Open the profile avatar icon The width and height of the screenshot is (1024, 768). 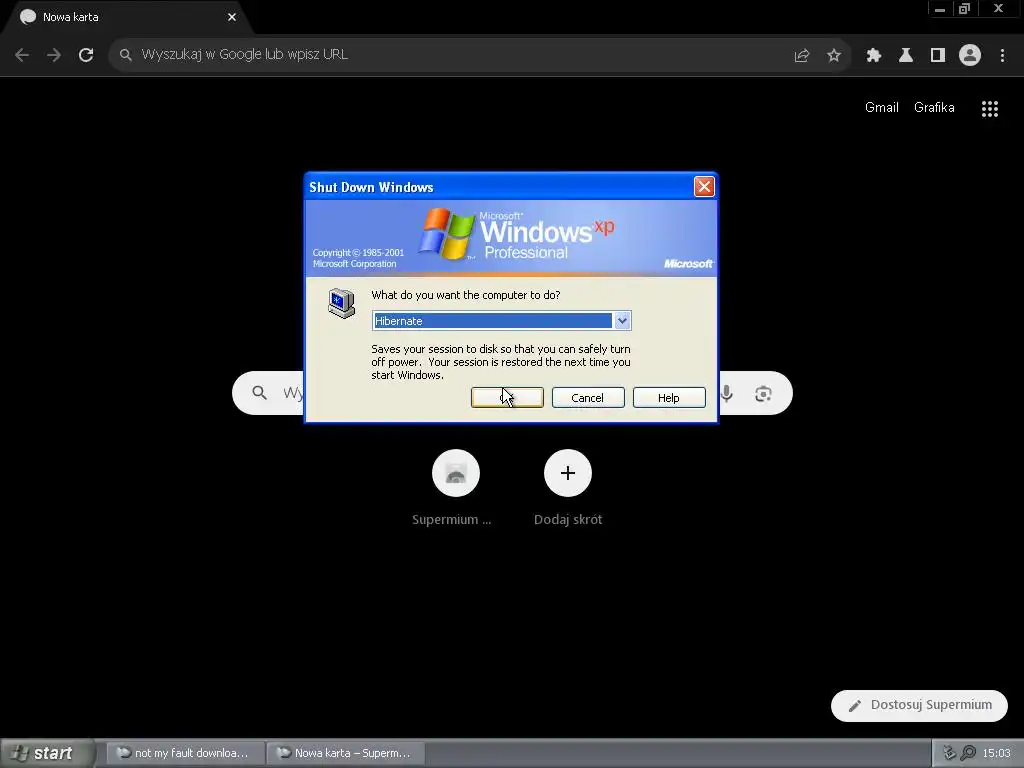pos(970,55)
